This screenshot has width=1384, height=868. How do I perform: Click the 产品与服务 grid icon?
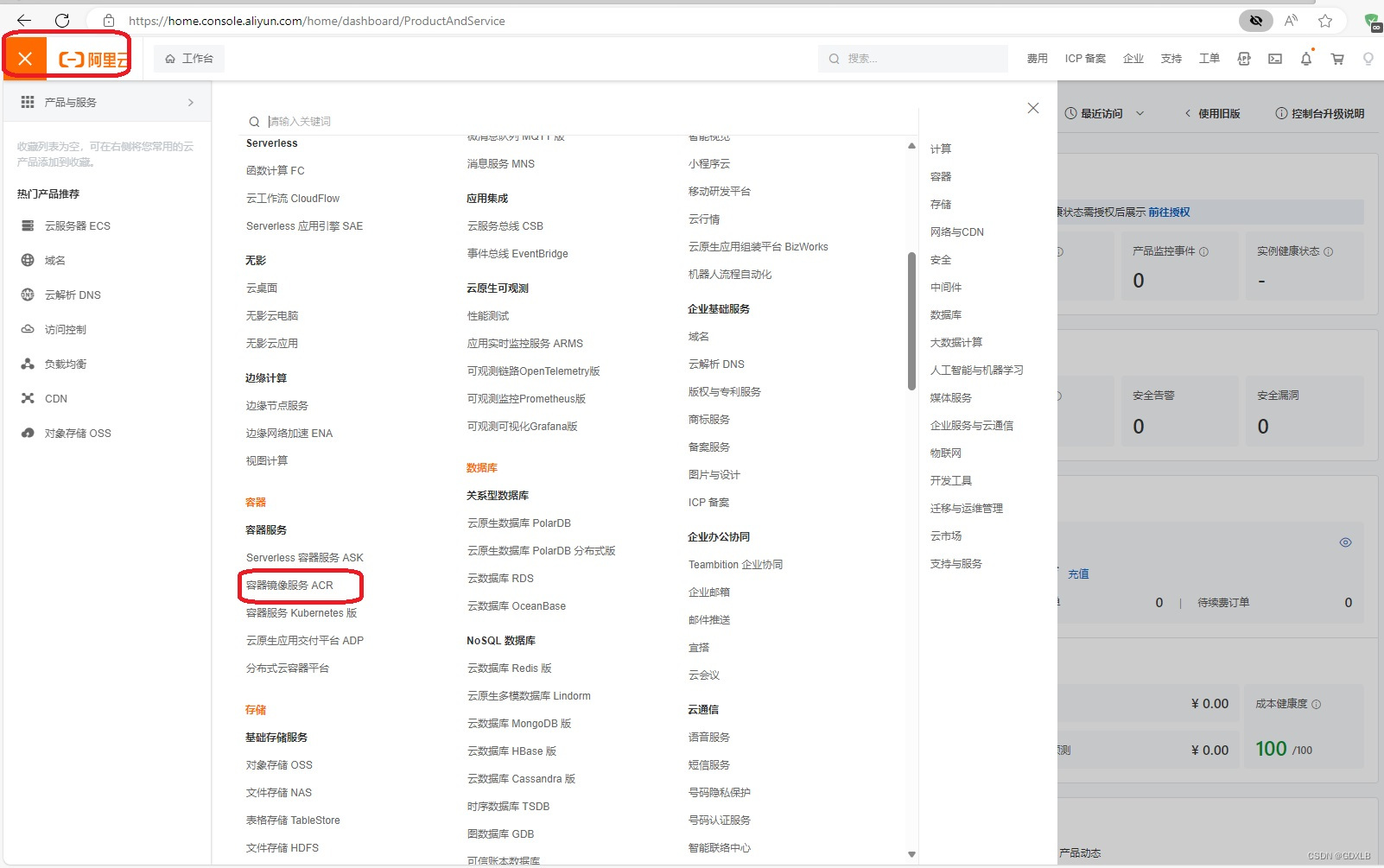coord(28,102)
